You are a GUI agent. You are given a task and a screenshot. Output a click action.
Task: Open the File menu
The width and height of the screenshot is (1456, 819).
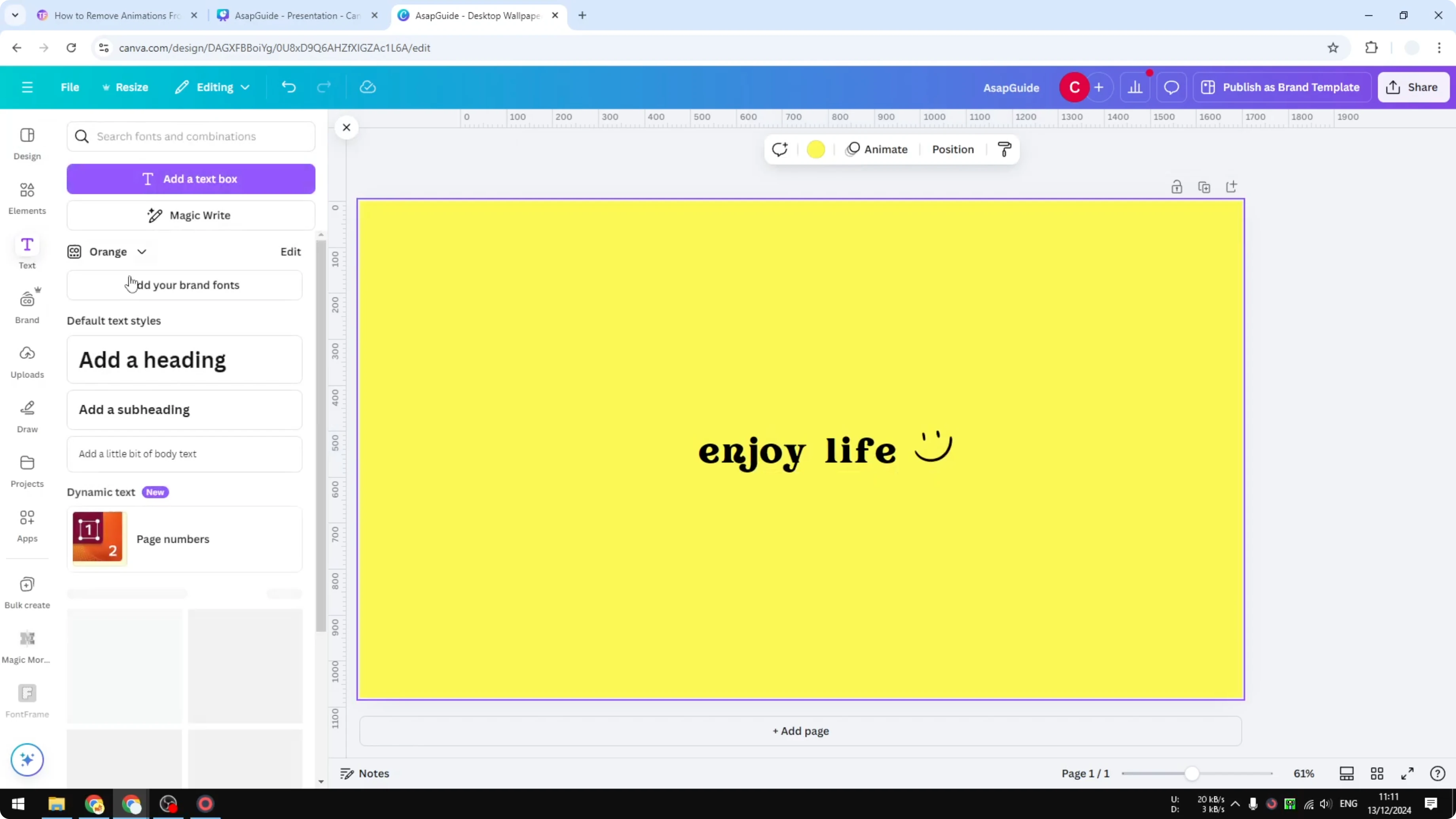coord(70,87)
